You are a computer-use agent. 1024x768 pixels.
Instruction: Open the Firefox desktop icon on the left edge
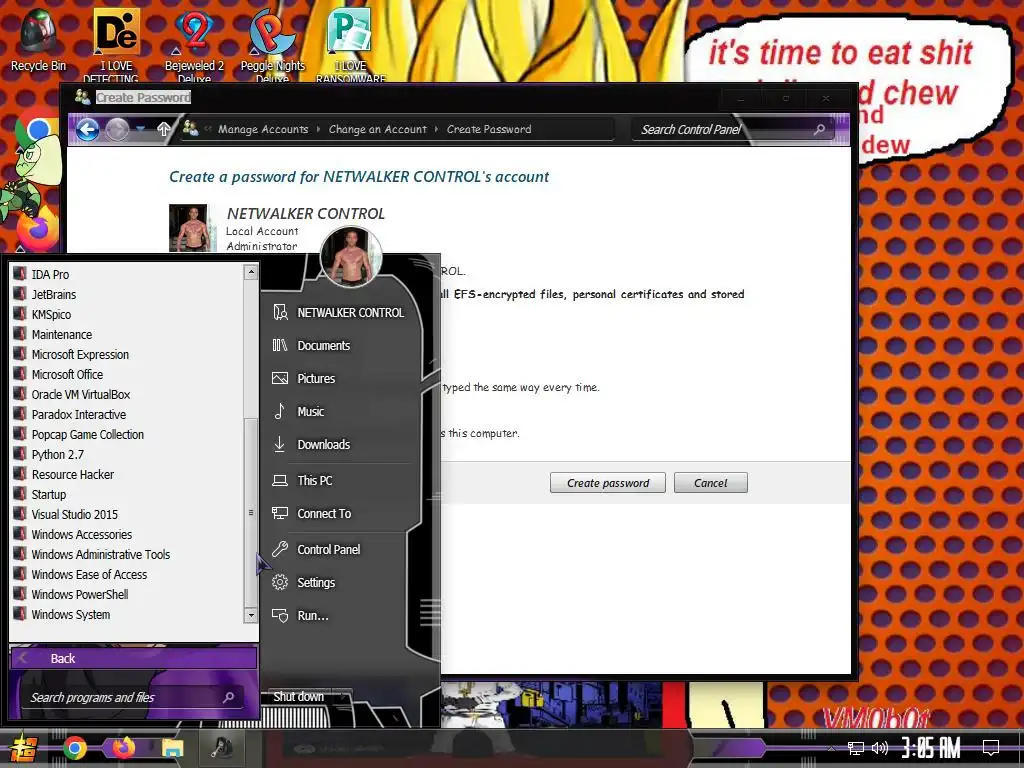click(x=37, y=229)
